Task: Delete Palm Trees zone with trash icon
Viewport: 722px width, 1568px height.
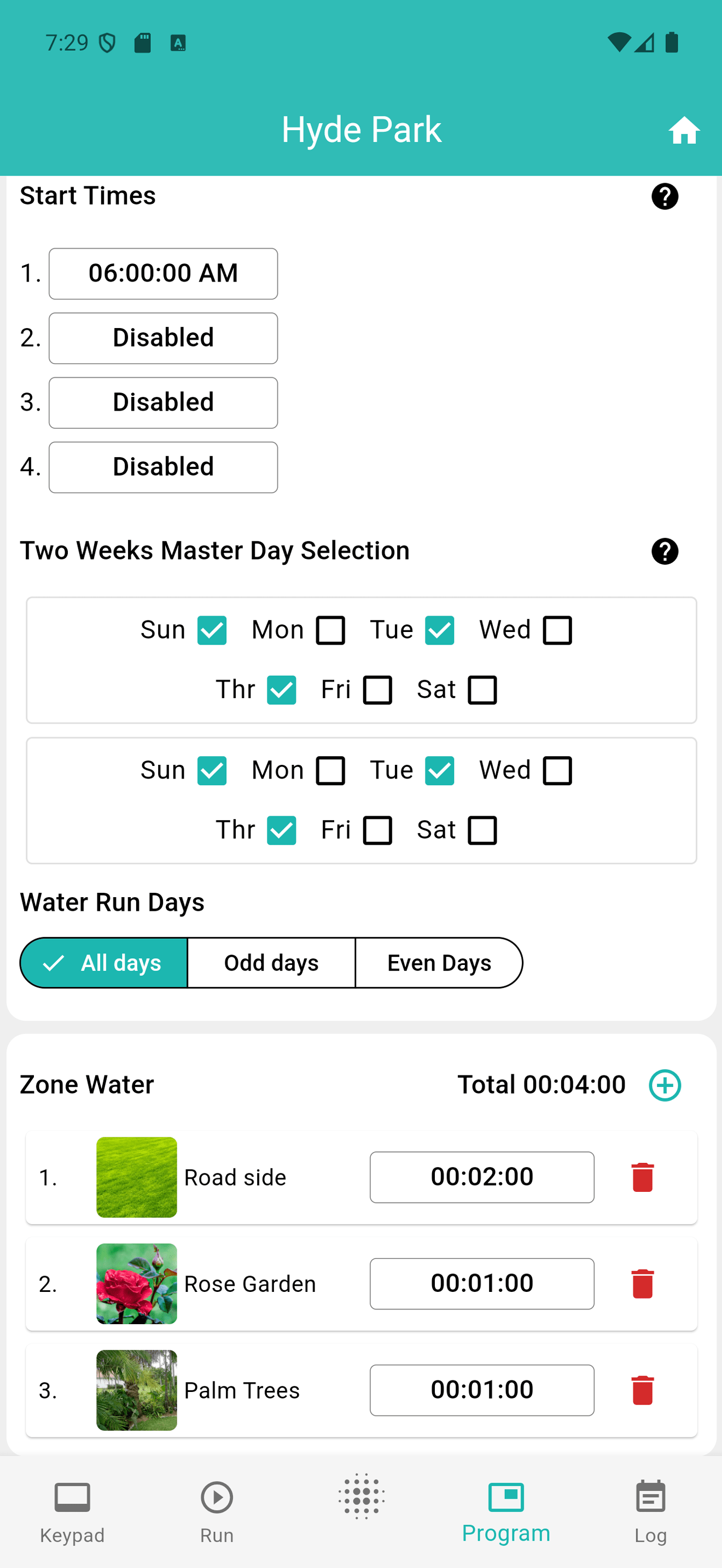Action: coord(642,1390)
